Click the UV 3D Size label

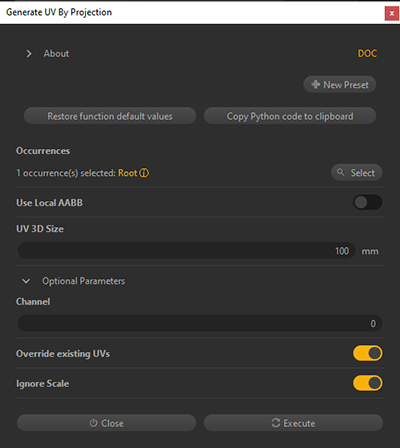point(40,229)
